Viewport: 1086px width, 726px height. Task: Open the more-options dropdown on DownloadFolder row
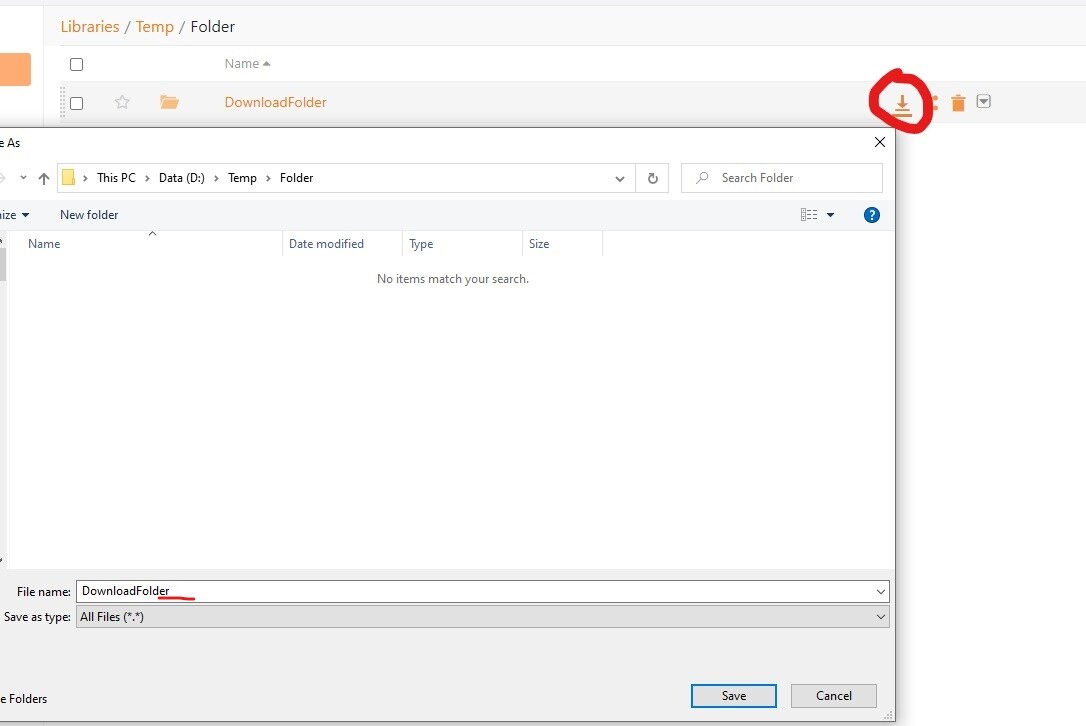tap(984, 102)
